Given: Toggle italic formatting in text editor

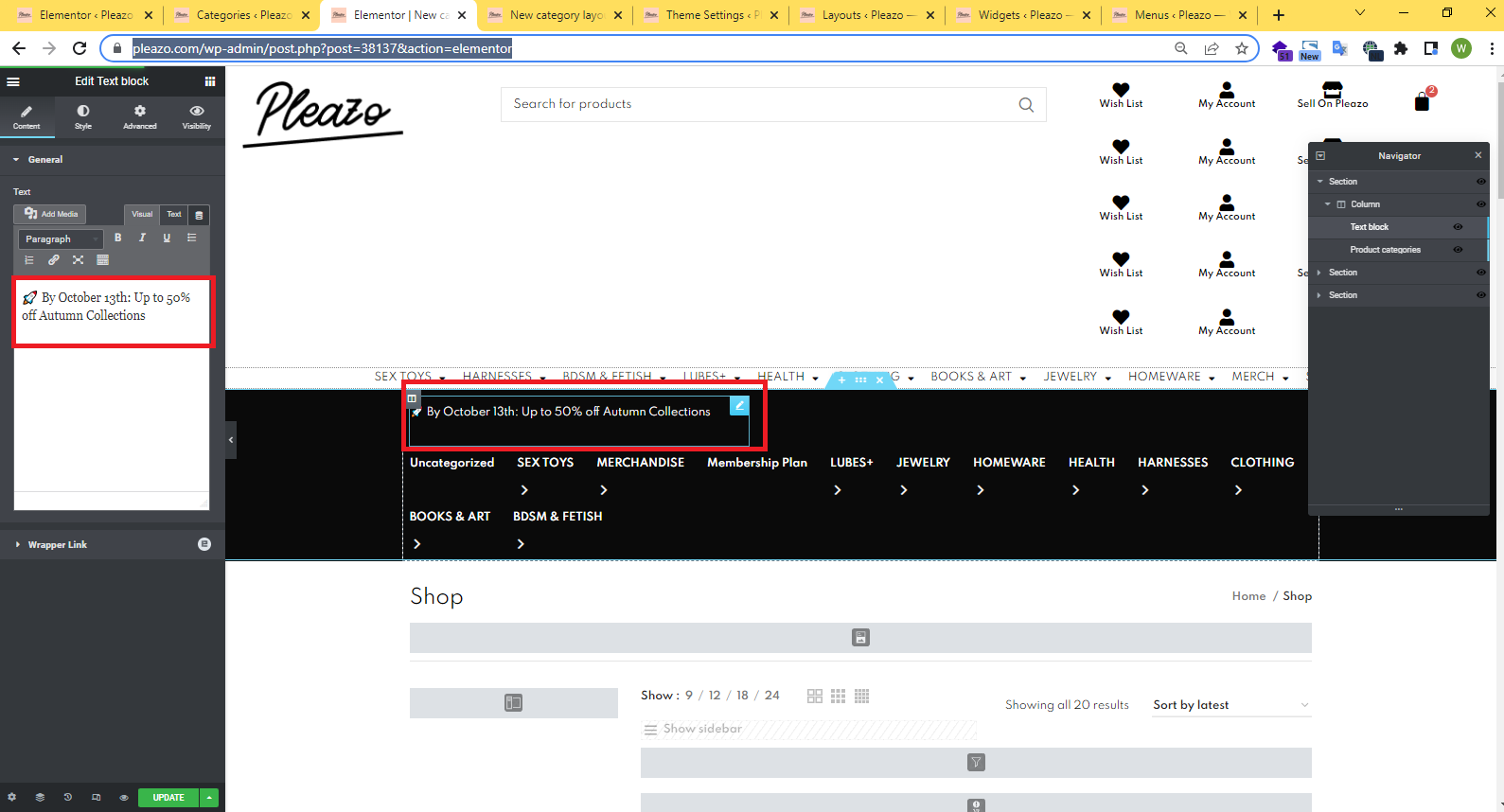Looking at the screenshot, I should pyautogui.click(x=142, y=238).
